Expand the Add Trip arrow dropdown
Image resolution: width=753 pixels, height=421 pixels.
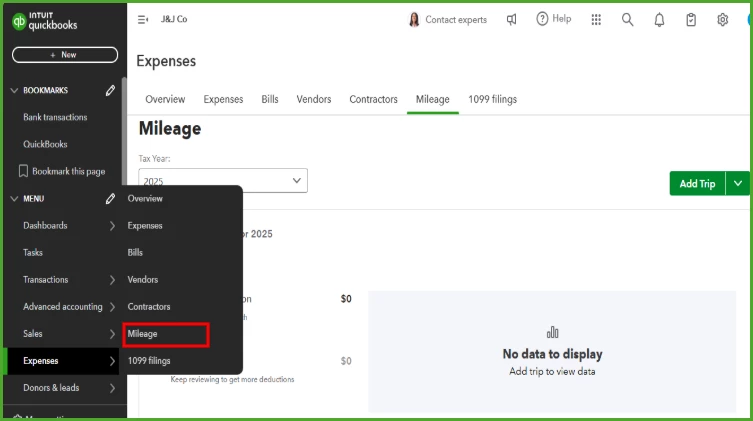[738, 183]
